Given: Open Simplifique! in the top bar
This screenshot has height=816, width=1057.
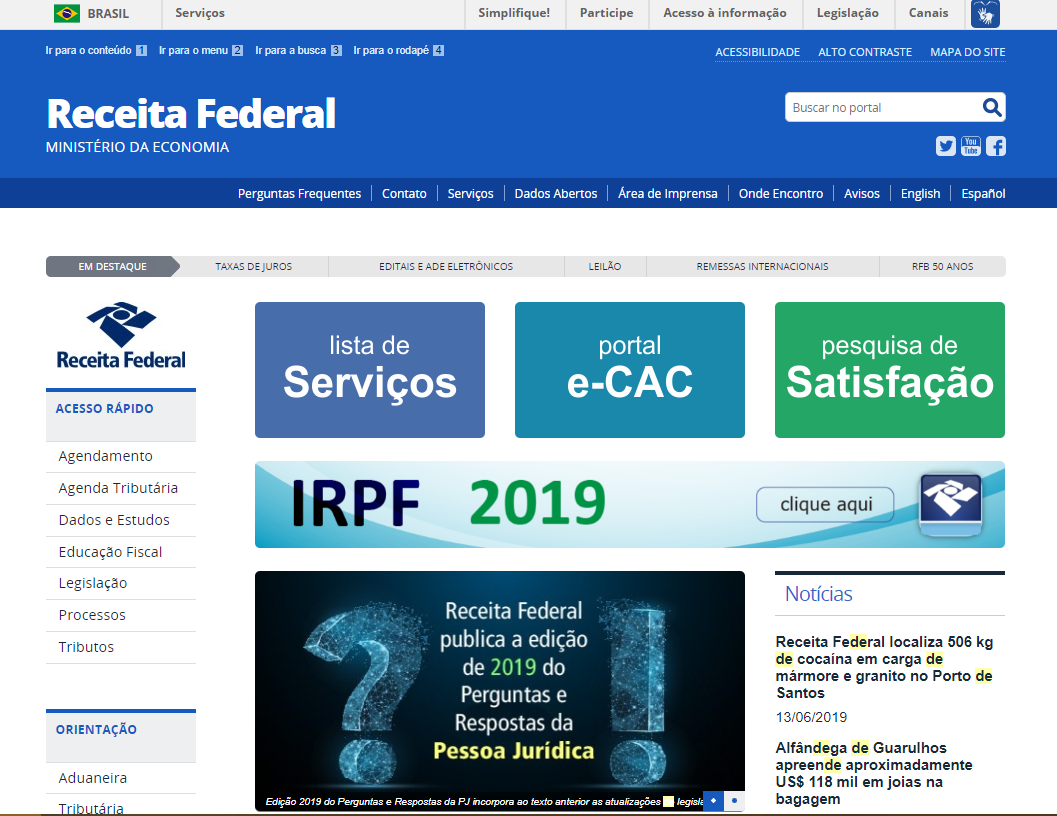Looking at the screenshot, I should tap(514, 13).
